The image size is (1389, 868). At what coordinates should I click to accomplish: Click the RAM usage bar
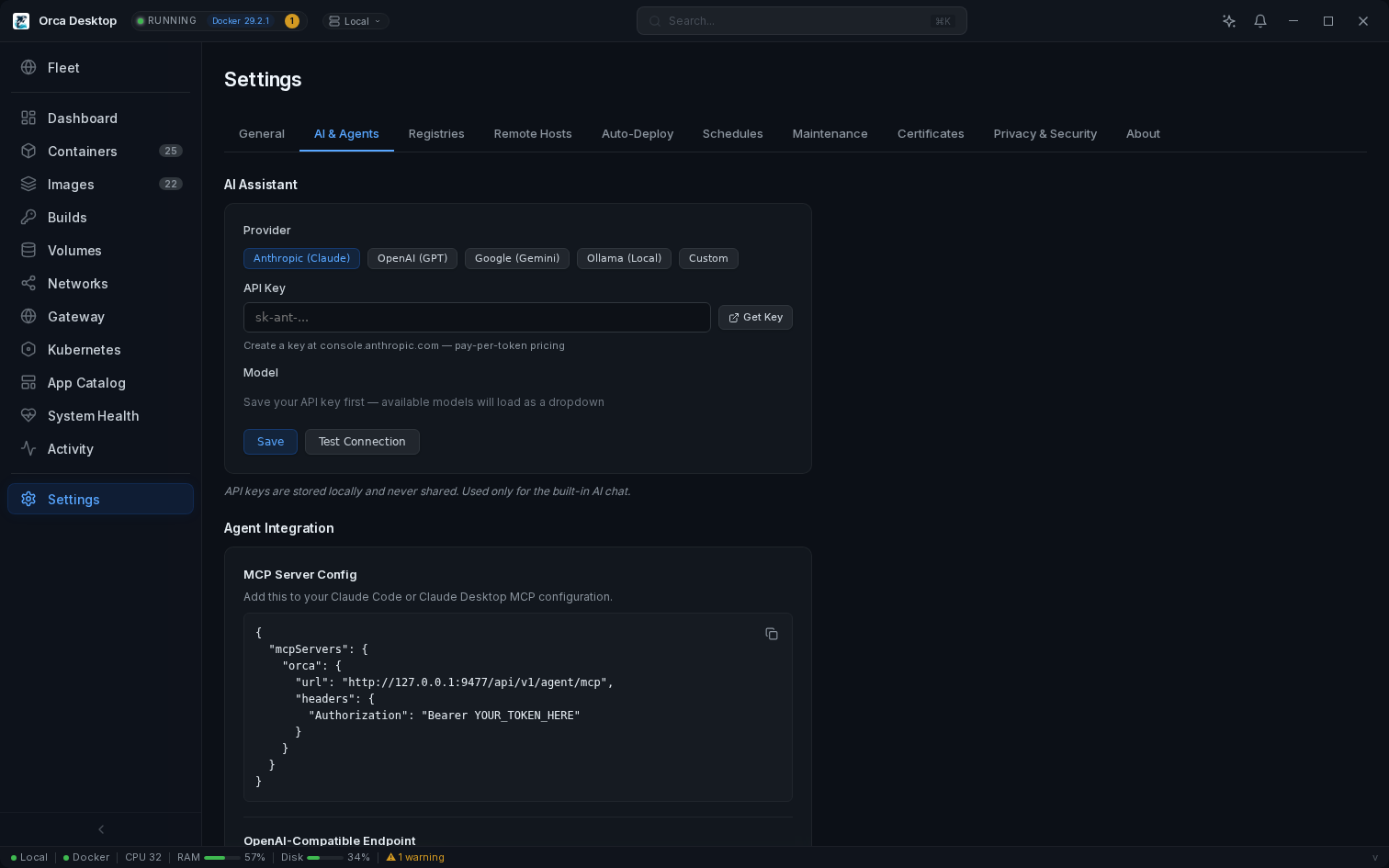pos(221,858)
